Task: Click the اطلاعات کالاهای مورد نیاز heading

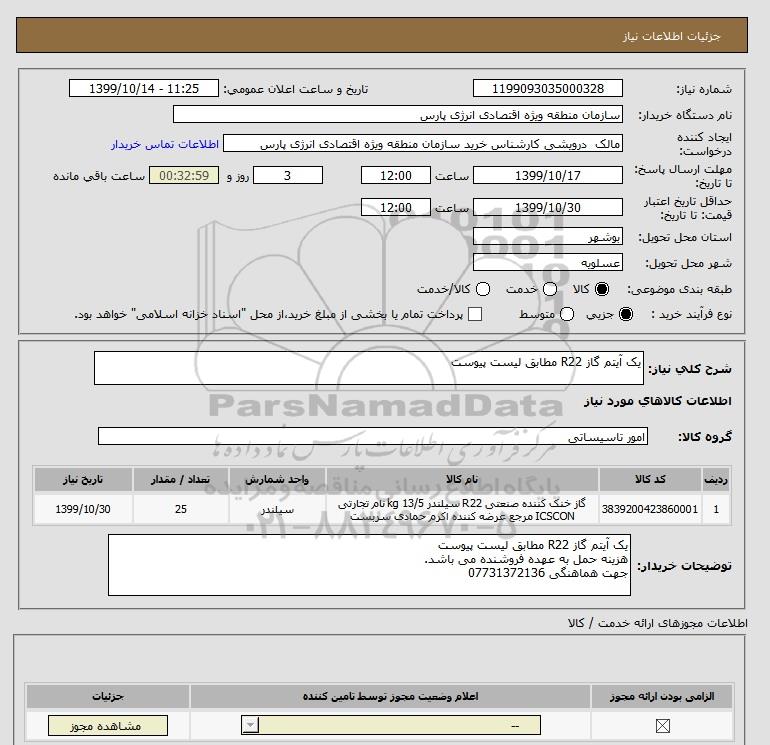Action: point(658,401)
